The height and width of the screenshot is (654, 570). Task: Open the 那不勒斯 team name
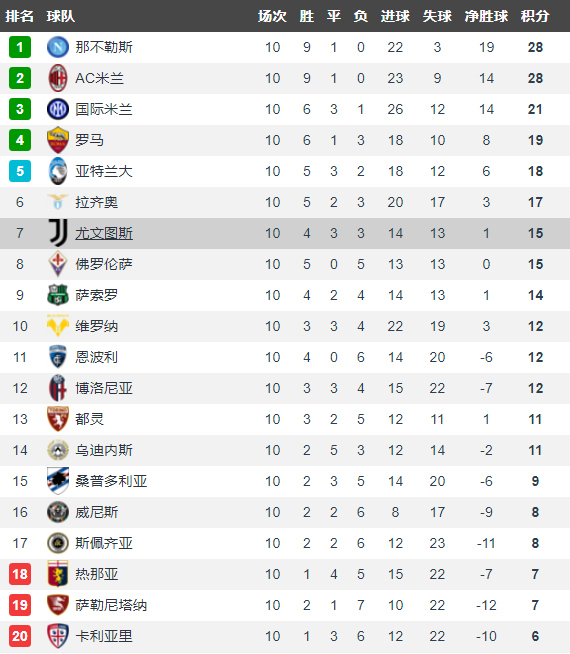click(x=104, y=47)
